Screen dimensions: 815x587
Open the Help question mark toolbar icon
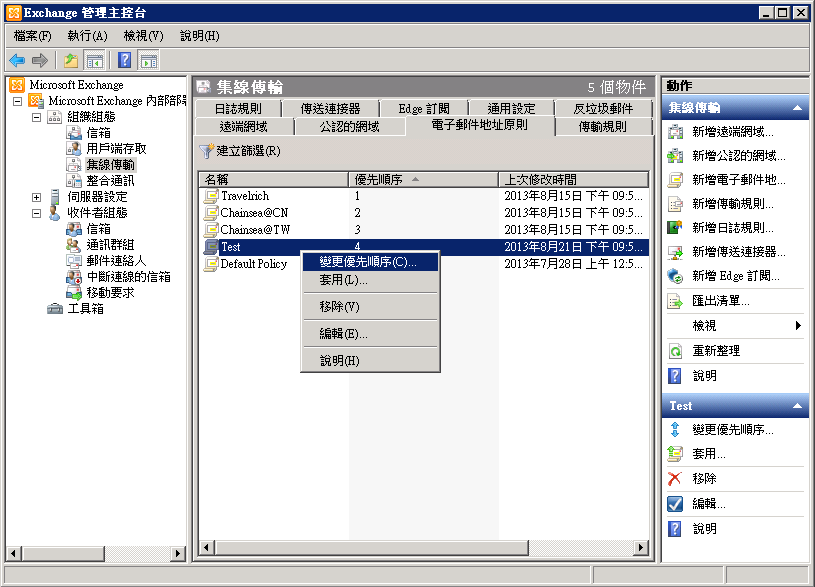coord(125,61)
